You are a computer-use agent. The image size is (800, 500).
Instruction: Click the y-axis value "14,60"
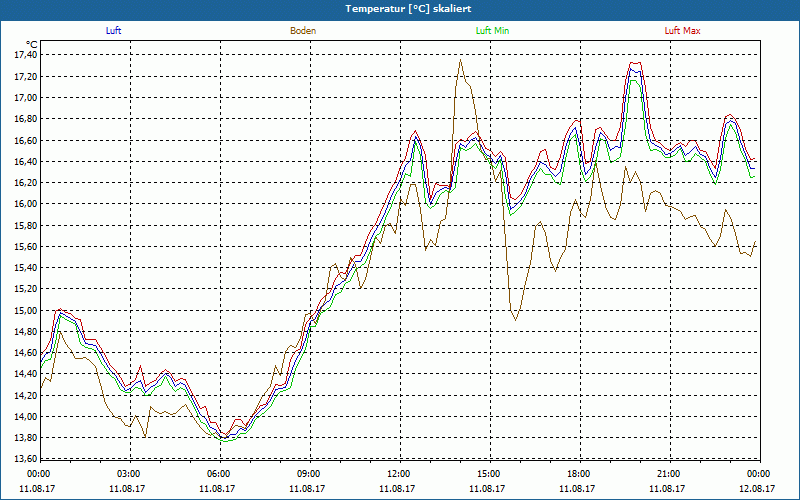pos(27,353)
